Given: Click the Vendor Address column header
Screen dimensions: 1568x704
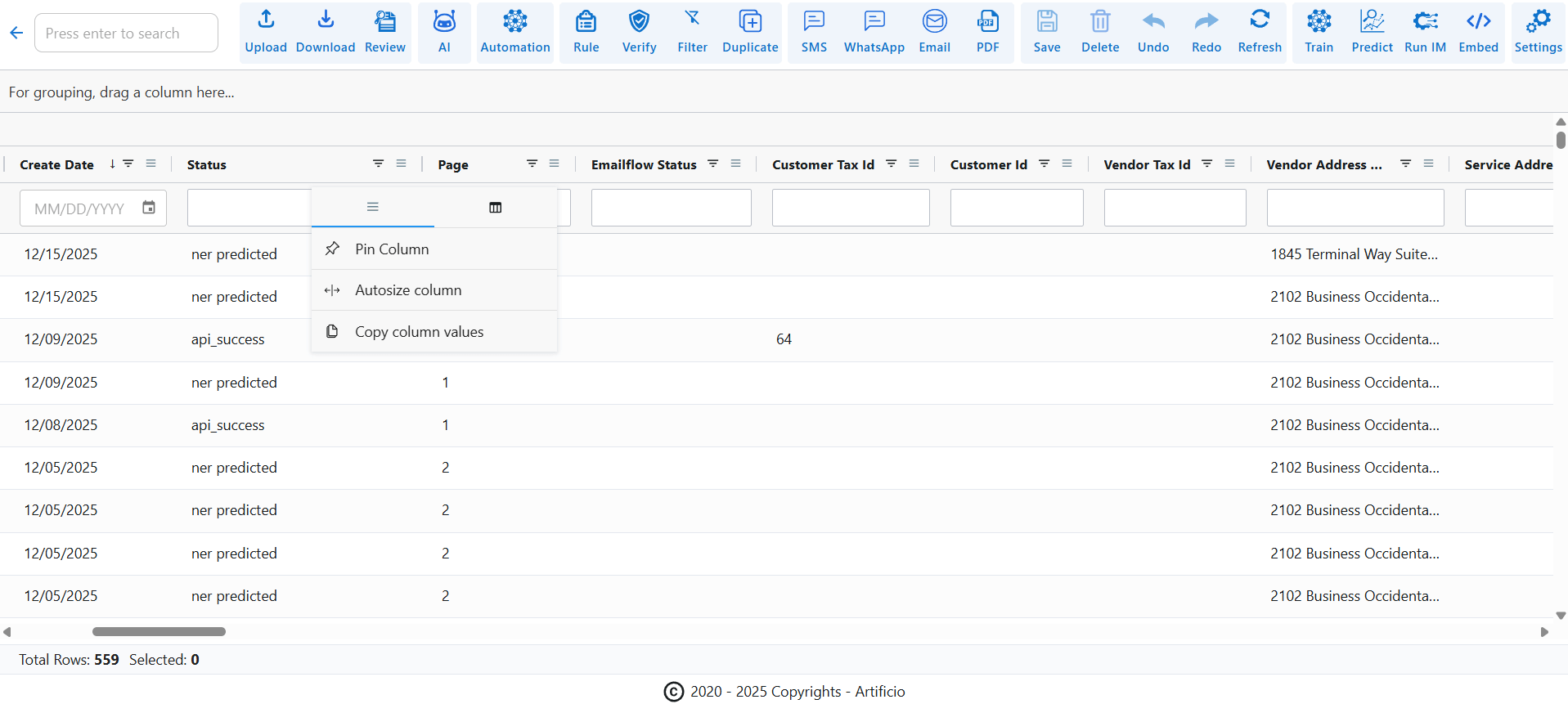Looking at the screenshot, I should [1324, 164].
